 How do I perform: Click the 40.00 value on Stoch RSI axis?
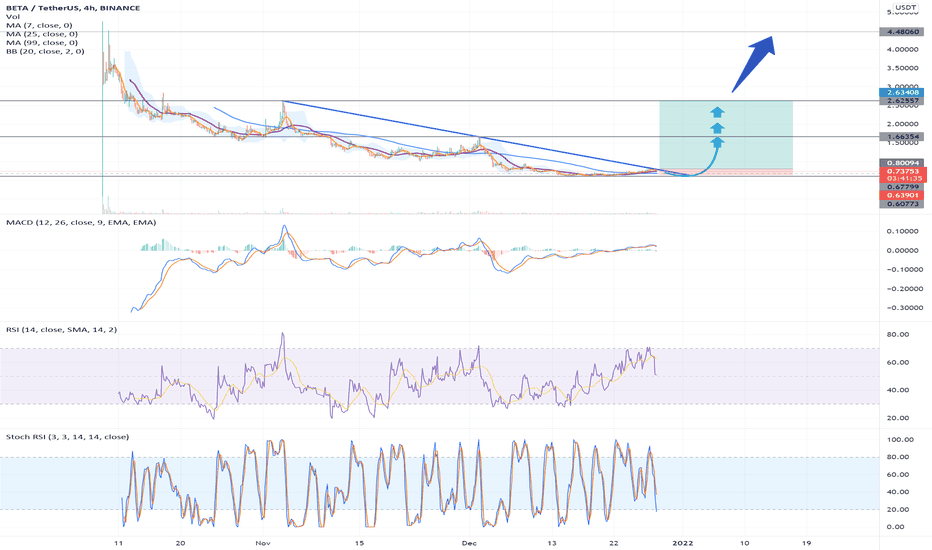point(898,492)
